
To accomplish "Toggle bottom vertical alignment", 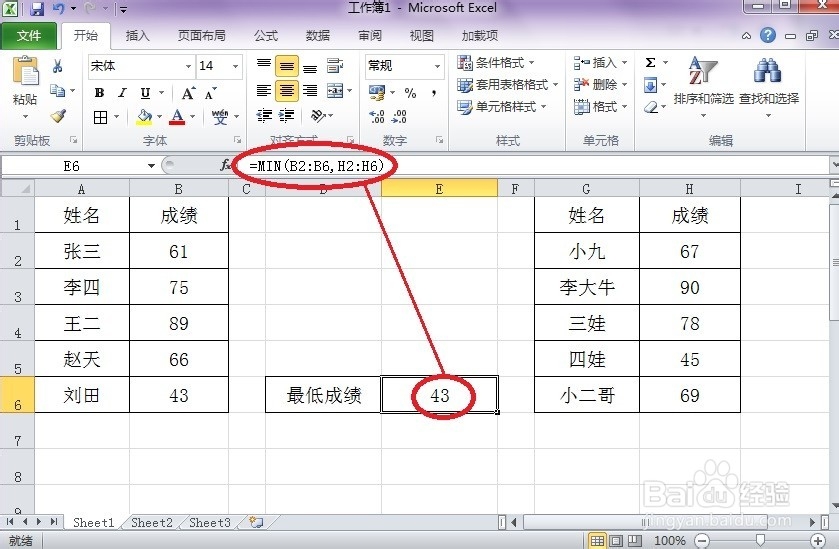I will click(x=310, y=66).
